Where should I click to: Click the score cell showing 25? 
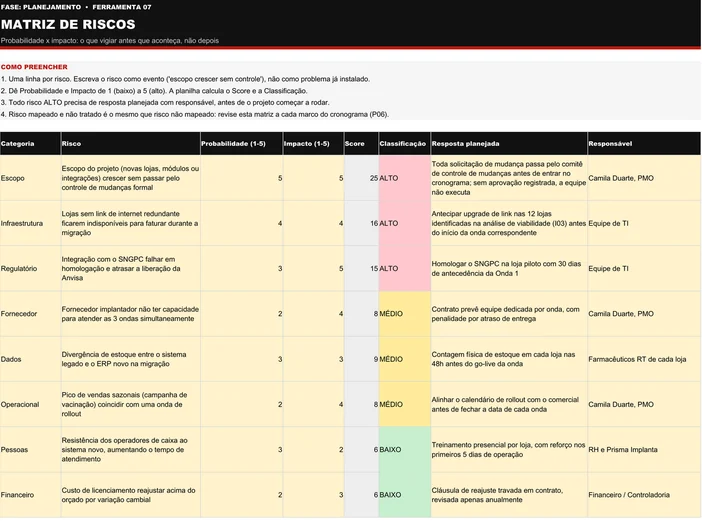pyautogui.click(x=361, y=178)
